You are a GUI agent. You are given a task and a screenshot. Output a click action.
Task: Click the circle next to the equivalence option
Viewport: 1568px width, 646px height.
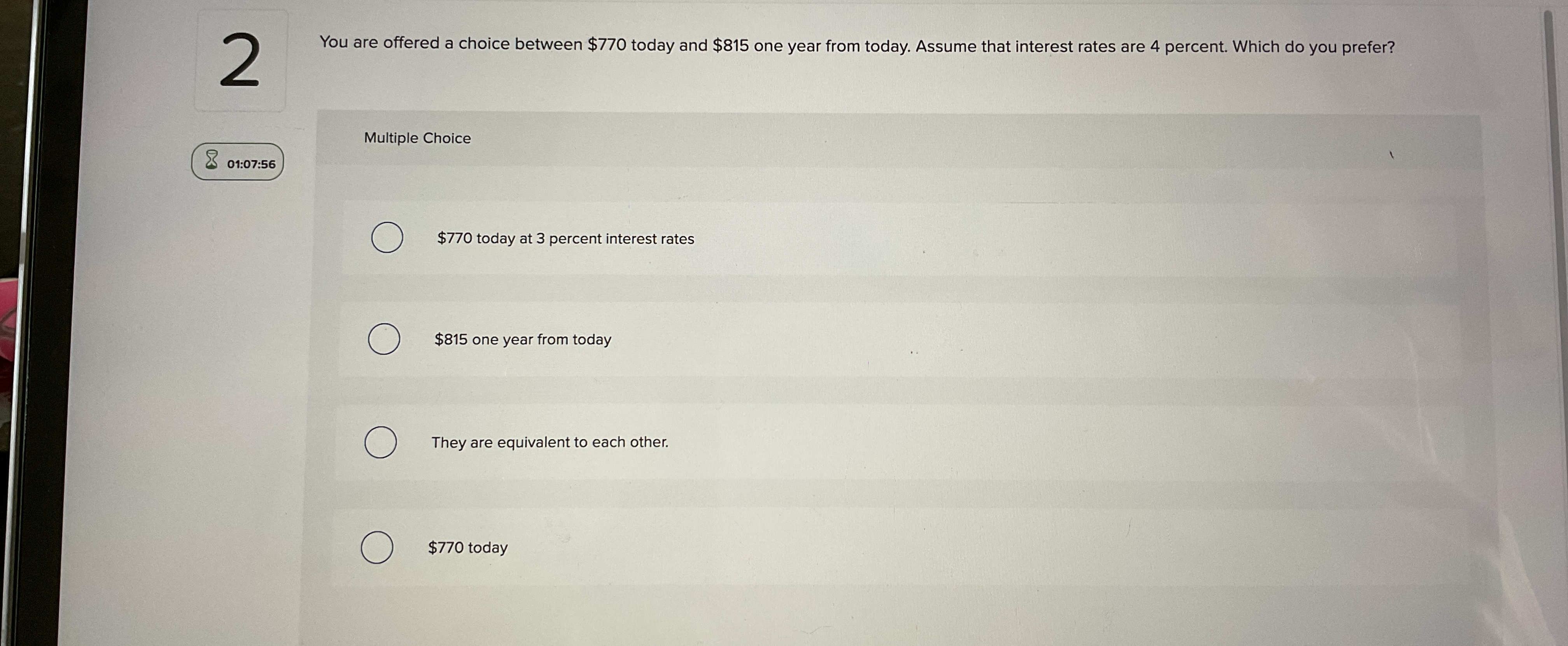[x=380, y=442]
